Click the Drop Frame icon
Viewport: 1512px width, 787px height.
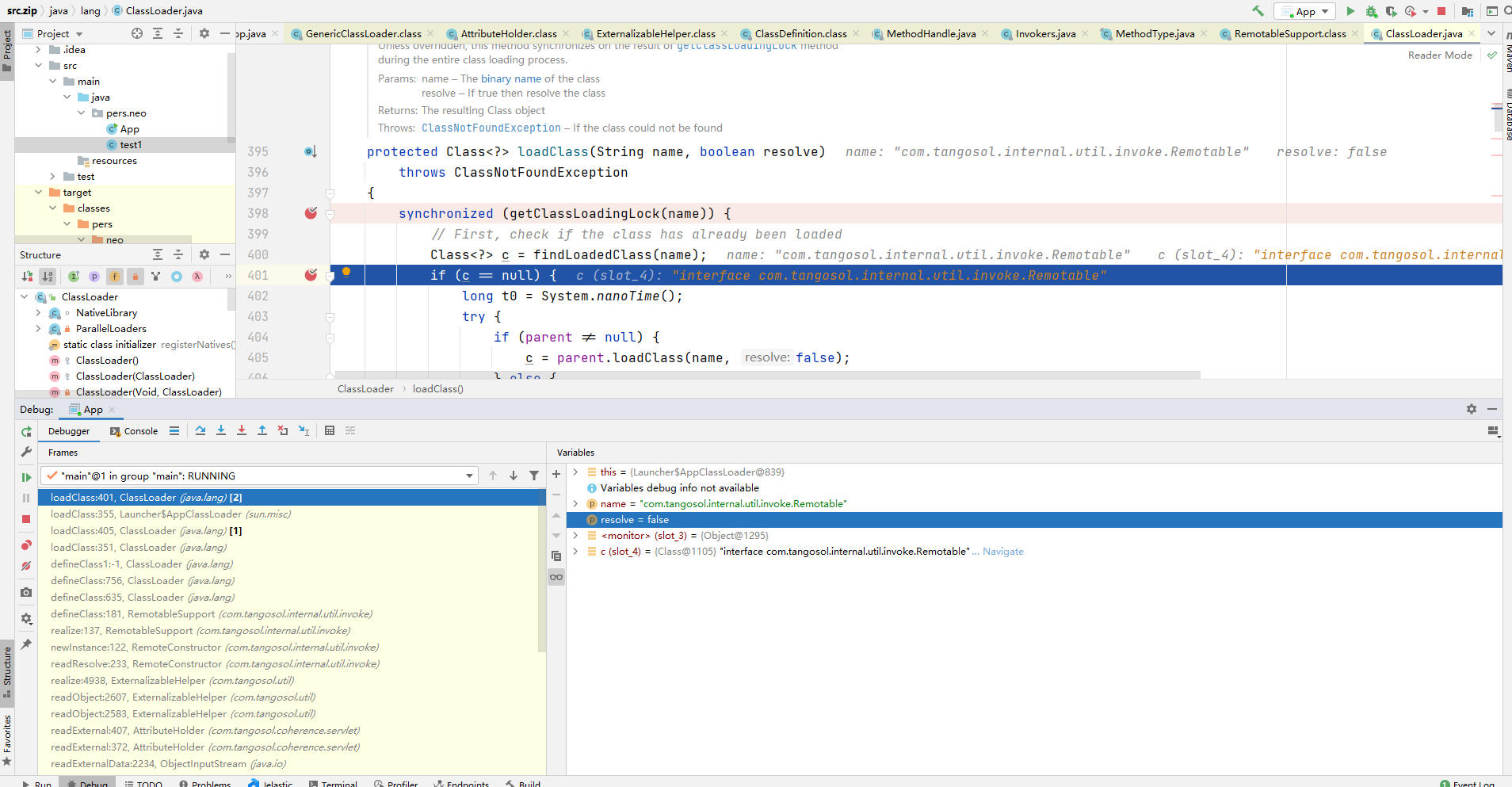pos(283,430)
